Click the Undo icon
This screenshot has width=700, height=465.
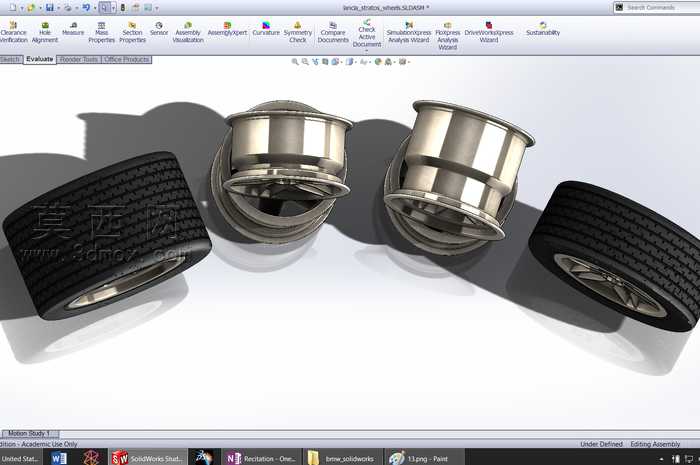tap(86, 8)
